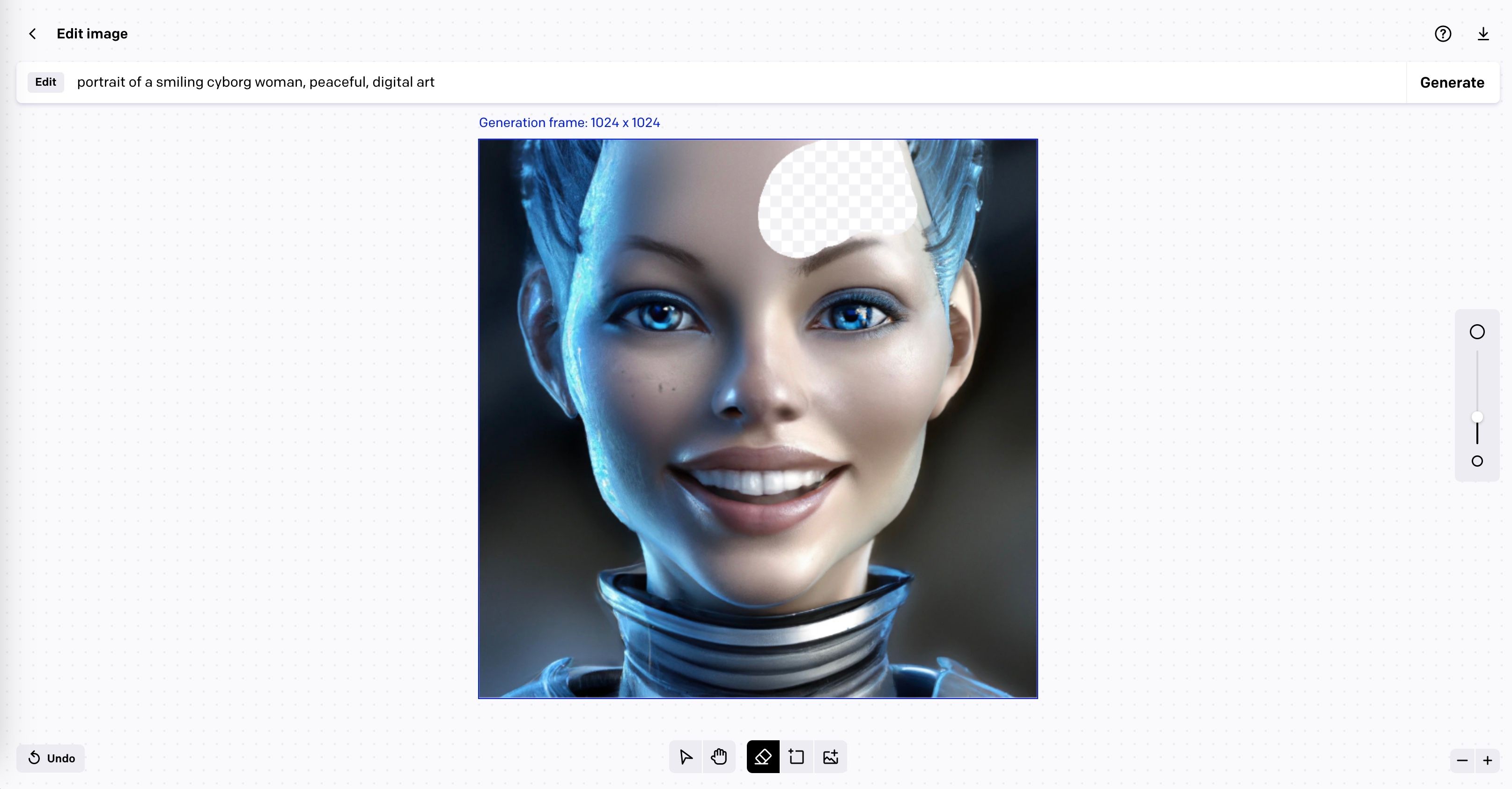Click the Generation frame 1024 x 1024 label
This screenshot has height=789, width=1512.
point(569,122)
